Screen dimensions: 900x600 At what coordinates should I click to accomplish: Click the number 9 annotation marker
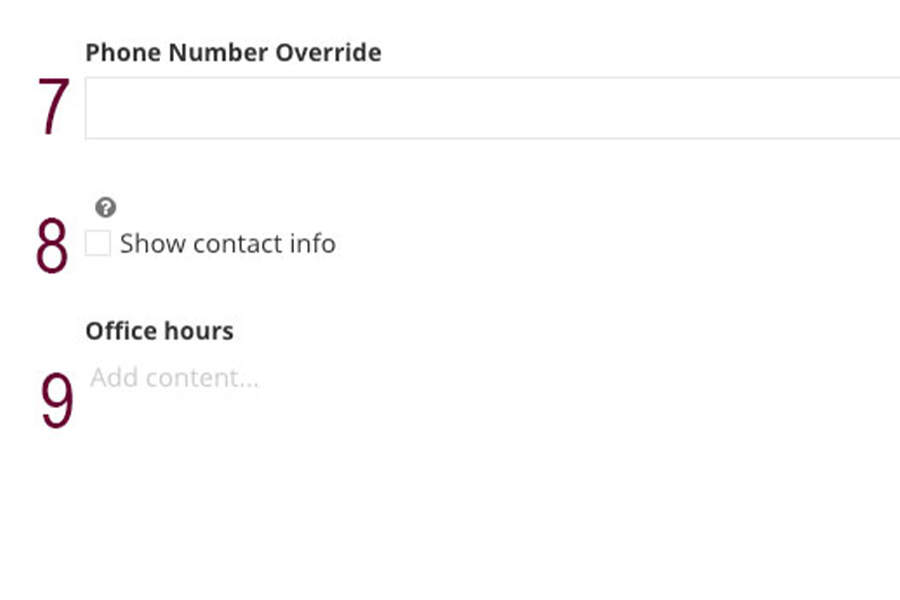(x=55, y=395)
